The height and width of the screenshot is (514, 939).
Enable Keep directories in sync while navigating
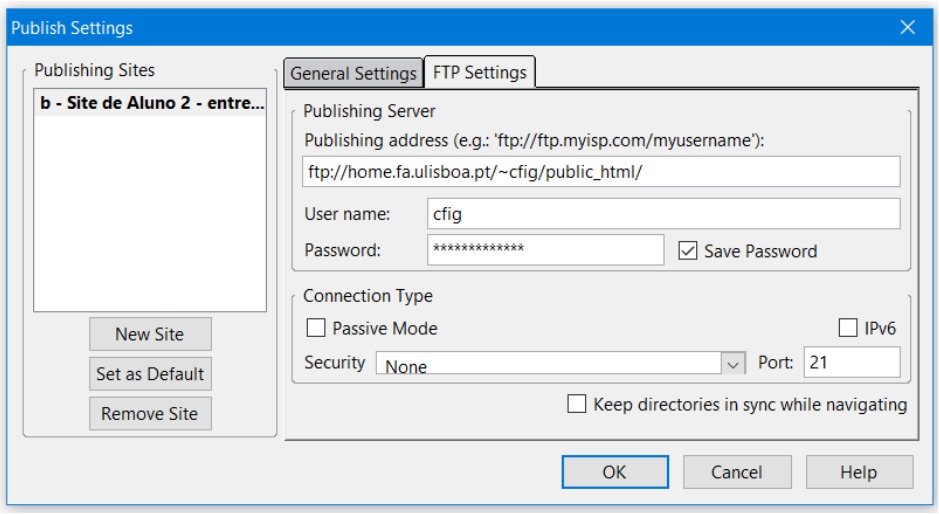(576, 405)
